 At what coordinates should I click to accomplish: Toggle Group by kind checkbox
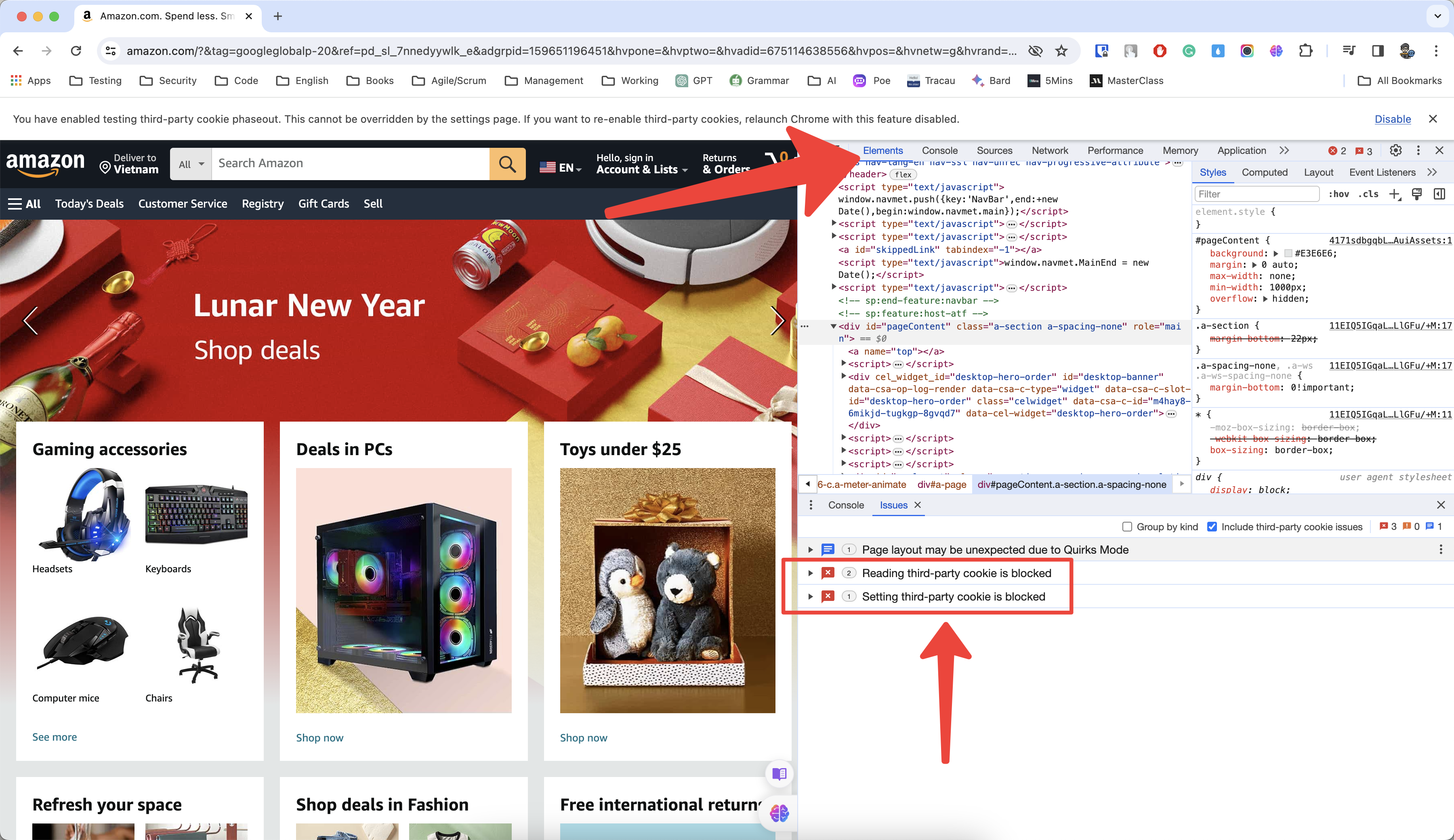[x=1127, y=527]
